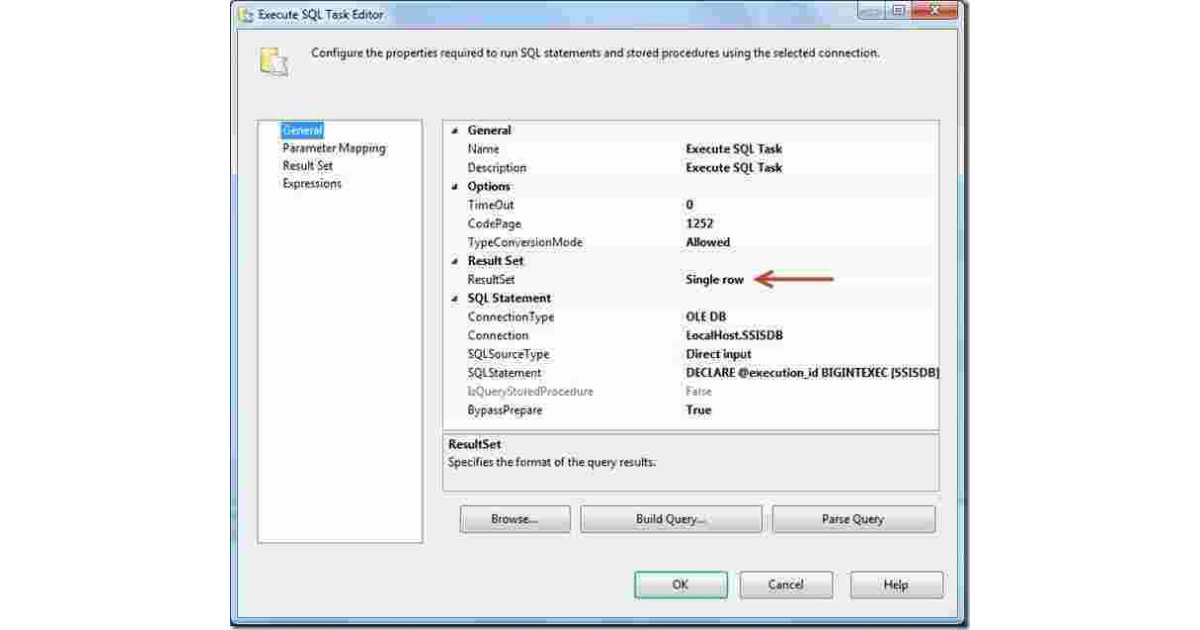This screenshot has height=630, width=1200.
Task: Click the Execute SQL Task Editor title icon
Action: 245,15
